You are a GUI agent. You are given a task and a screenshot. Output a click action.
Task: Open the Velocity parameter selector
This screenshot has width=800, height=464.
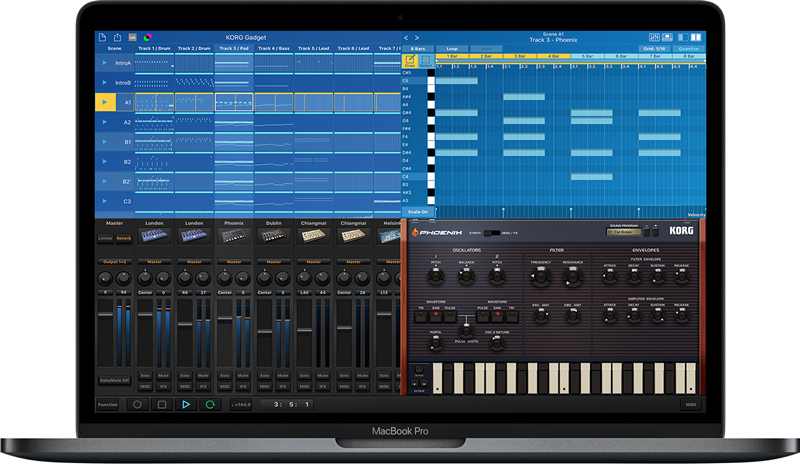pyautogui.click(x=696, y=215)
